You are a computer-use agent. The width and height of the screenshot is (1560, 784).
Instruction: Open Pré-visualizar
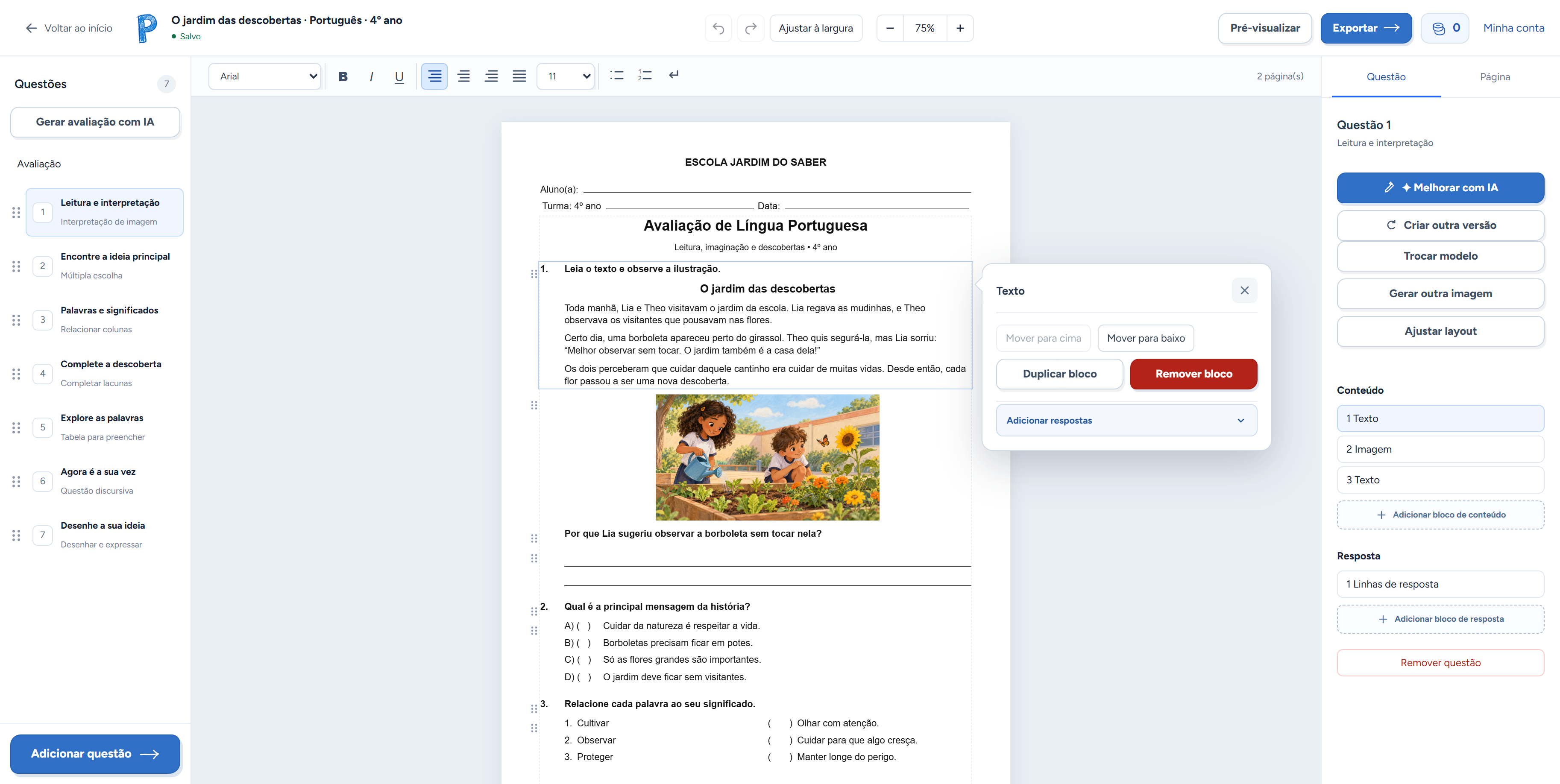click(1264, 28)
